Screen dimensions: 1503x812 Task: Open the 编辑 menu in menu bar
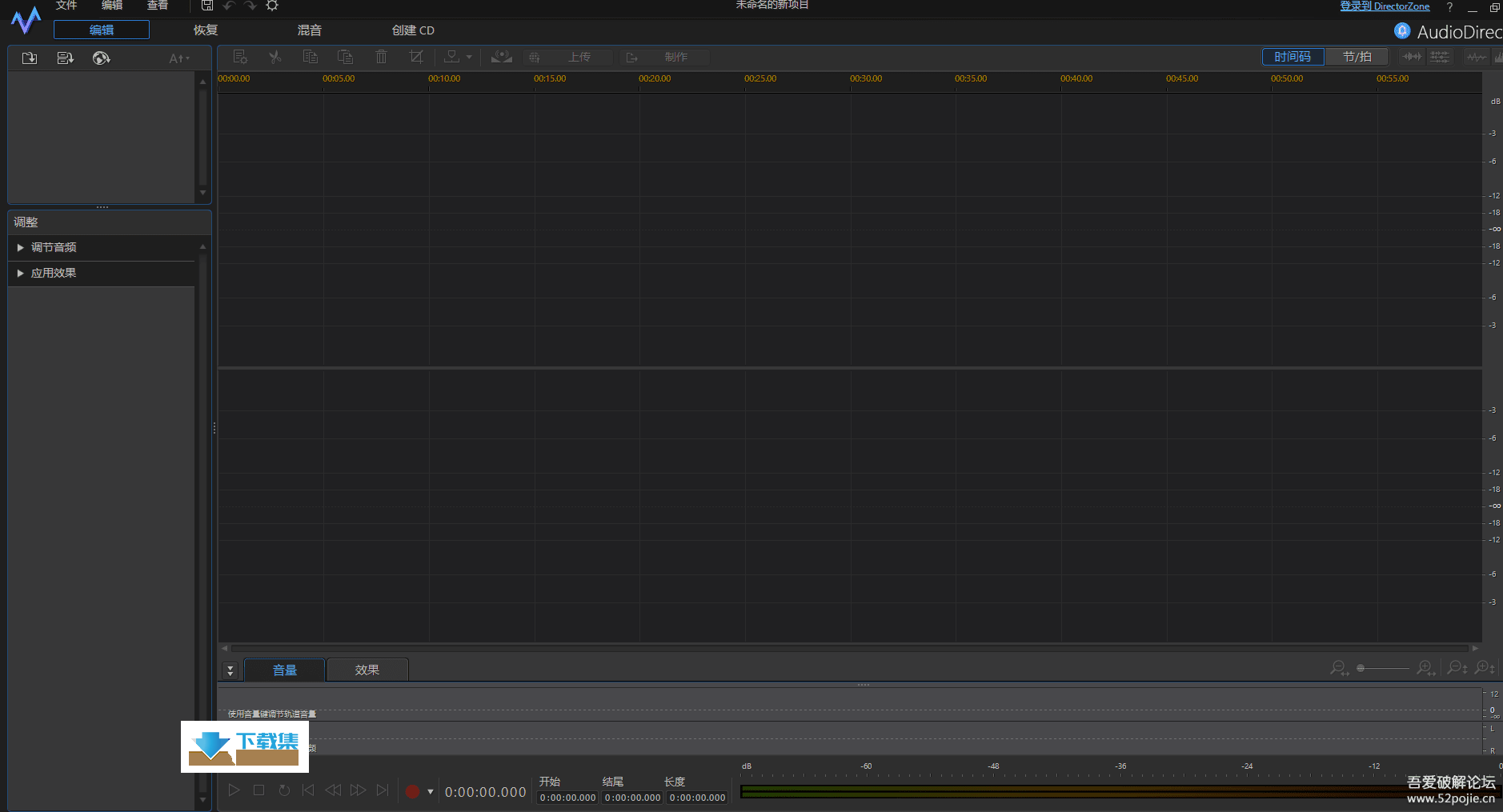click(x=112, y=6)
